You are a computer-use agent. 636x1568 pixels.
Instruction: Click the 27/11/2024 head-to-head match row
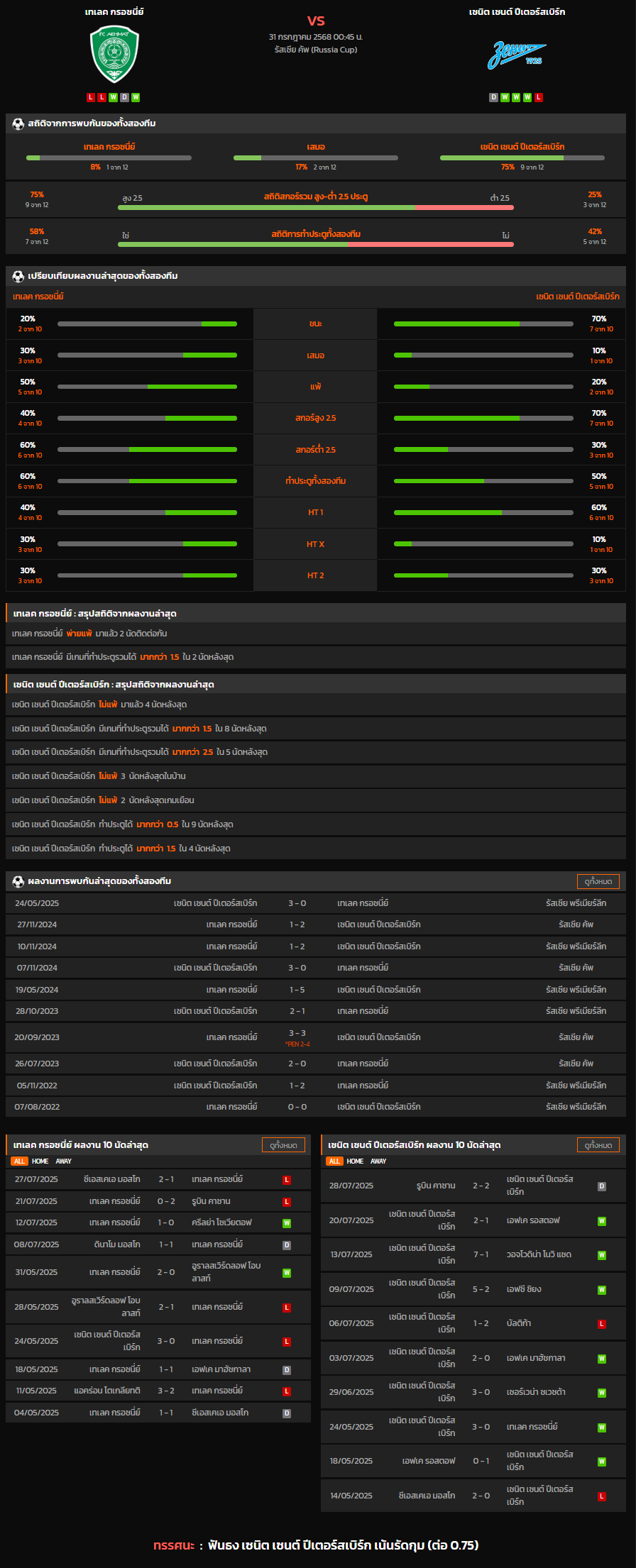pyautogui.click(x=316, y=925)
